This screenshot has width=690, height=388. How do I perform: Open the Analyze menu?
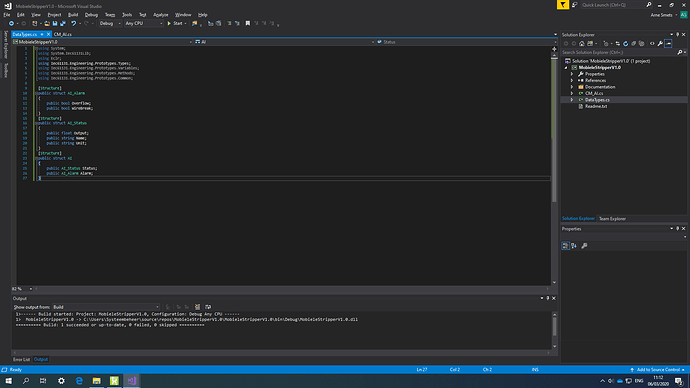pos(161,15)
